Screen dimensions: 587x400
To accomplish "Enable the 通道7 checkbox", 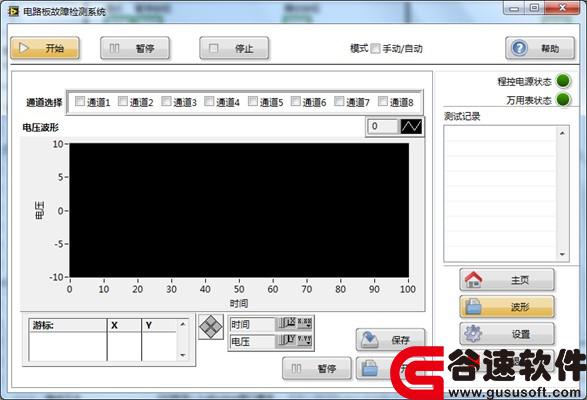I will [x=339, y=101].
